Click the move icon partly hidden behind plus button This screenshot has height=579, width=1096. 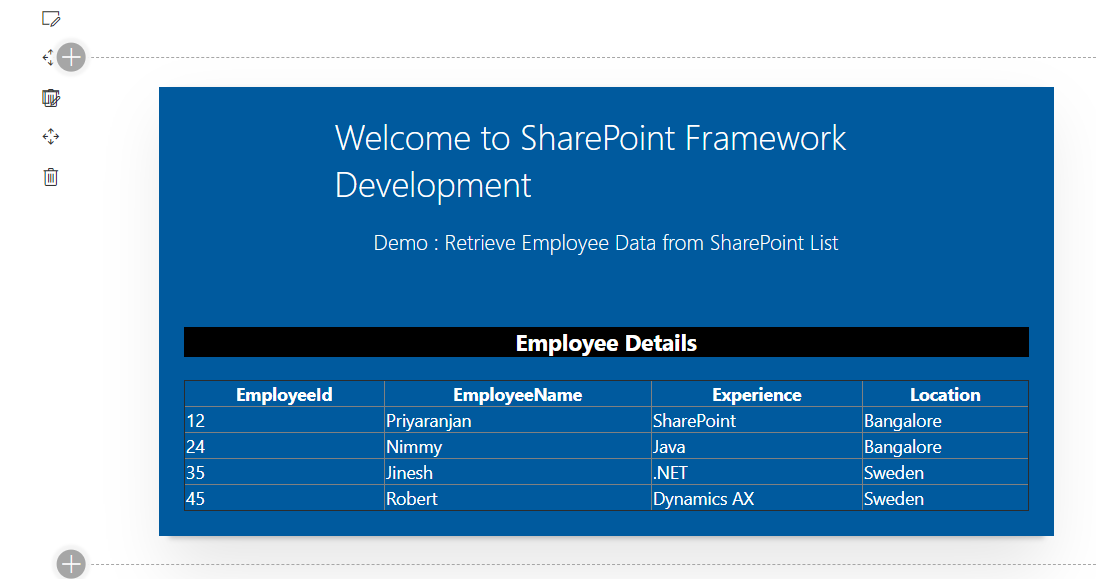tap(48, 57)
